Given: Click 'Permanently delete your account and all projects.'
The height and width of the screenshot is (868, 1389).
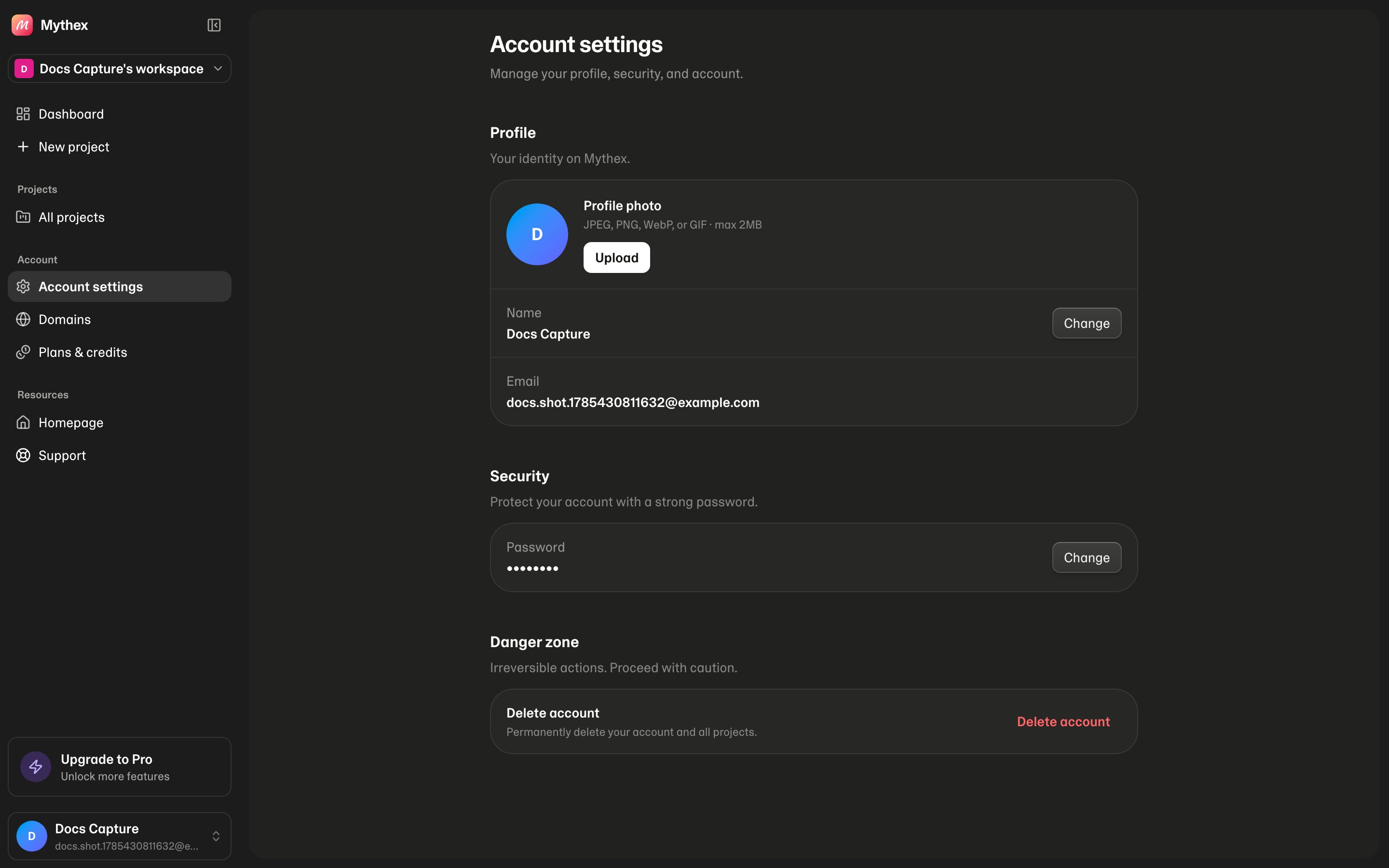Looking at the screenshot, I should [631, 732].
